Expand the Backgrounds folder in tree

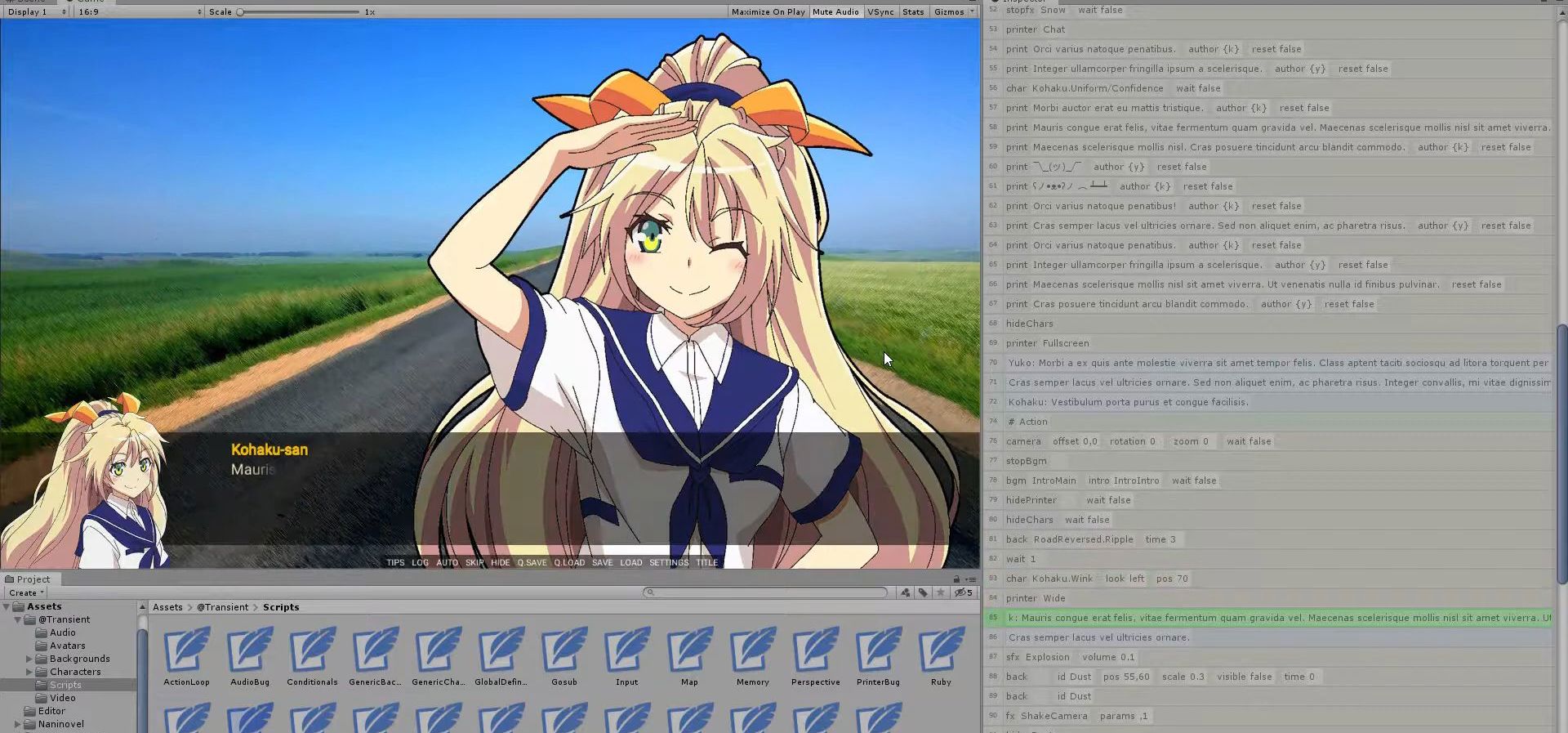29,659
